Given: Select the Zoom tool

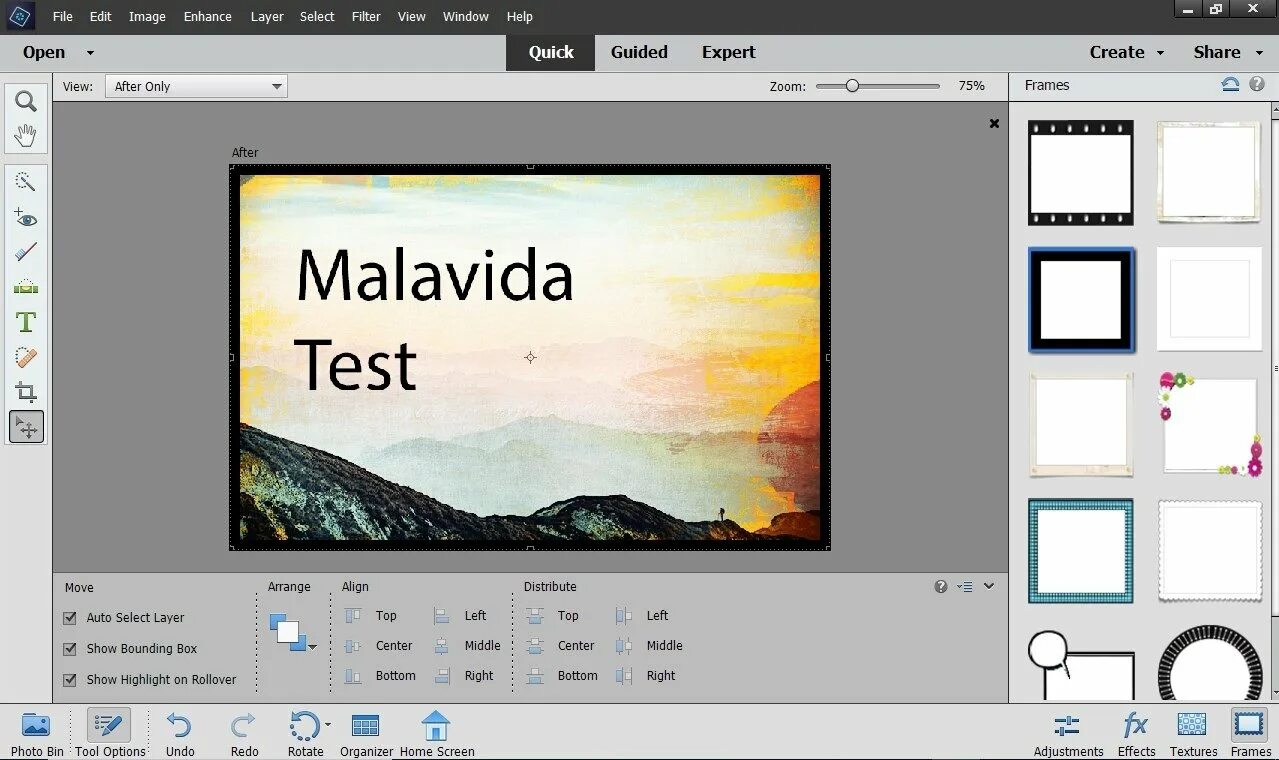Looking at the screenshot, I should (x=26, y=101).
